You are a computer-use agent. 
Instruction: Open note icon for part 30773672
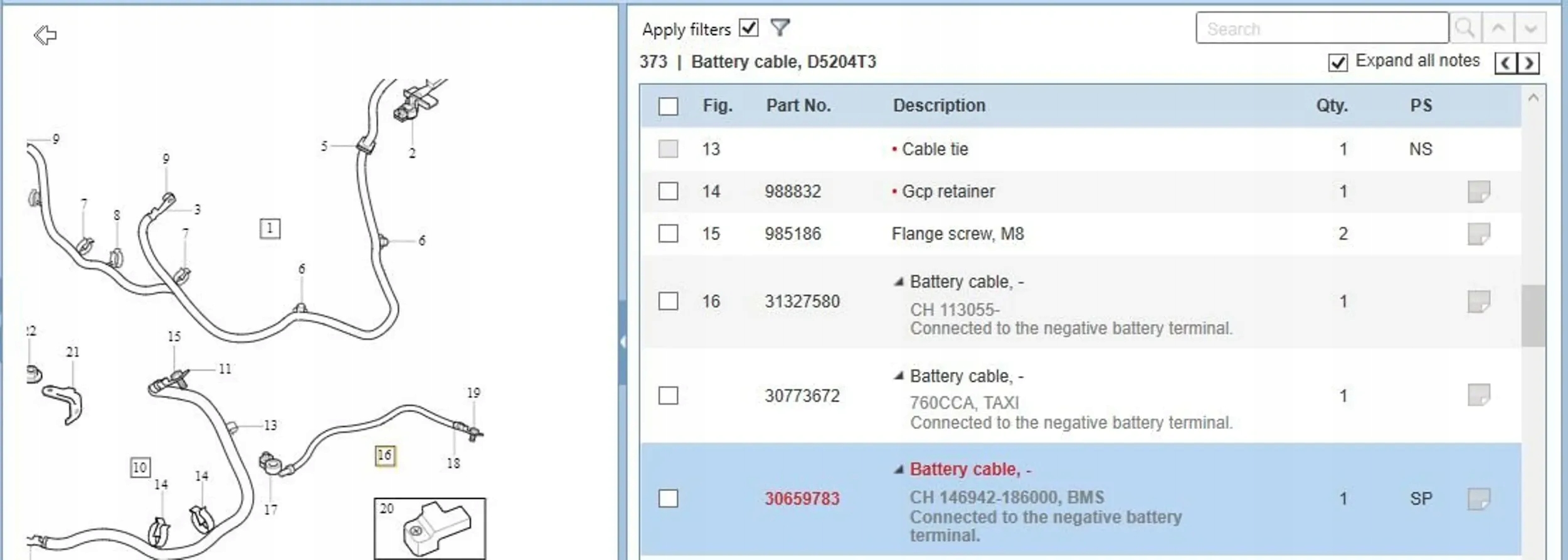pos(1478,395)
